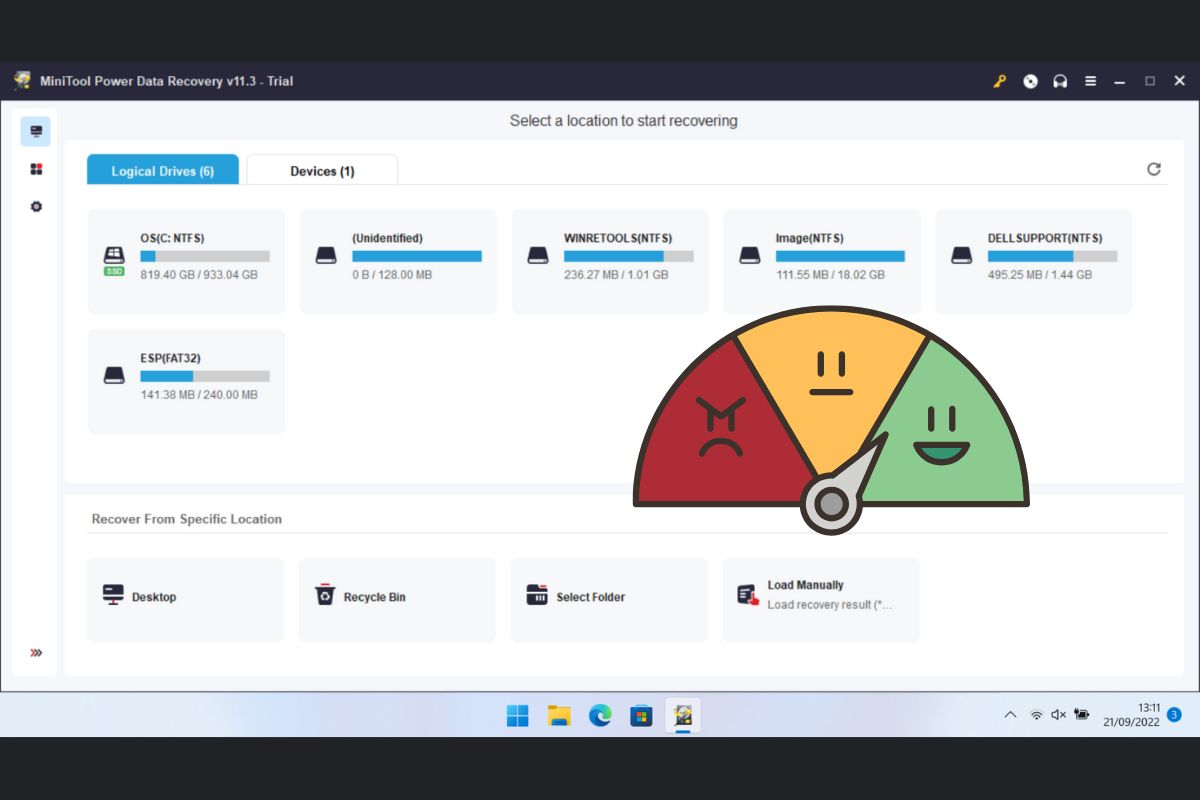This screenshot has height=800, width=1200.
Task: Open the hamburger menu in title bar
Action: (x=1090, y=81)
